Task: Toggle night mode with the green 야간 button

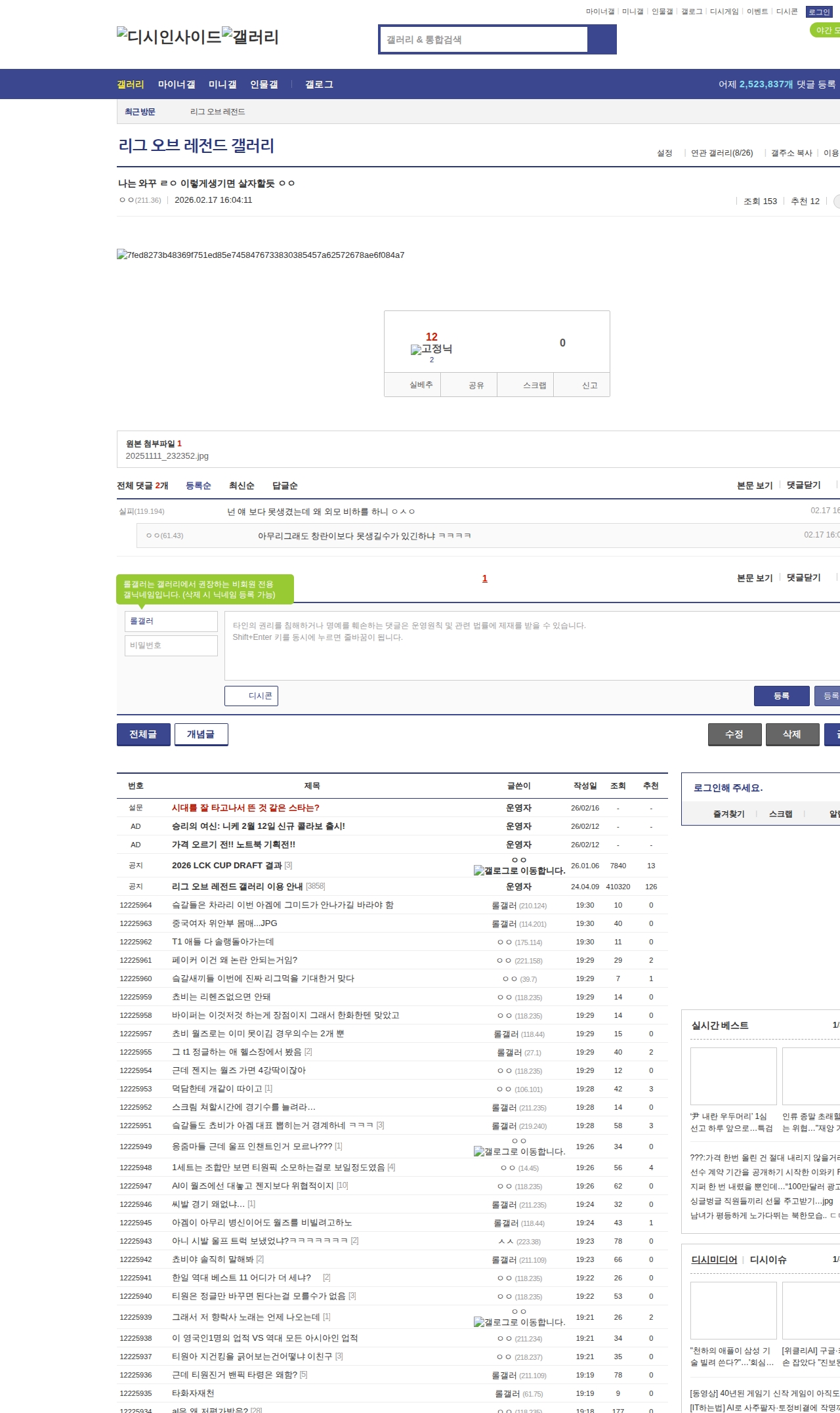Action: click(x=826, y=30)
